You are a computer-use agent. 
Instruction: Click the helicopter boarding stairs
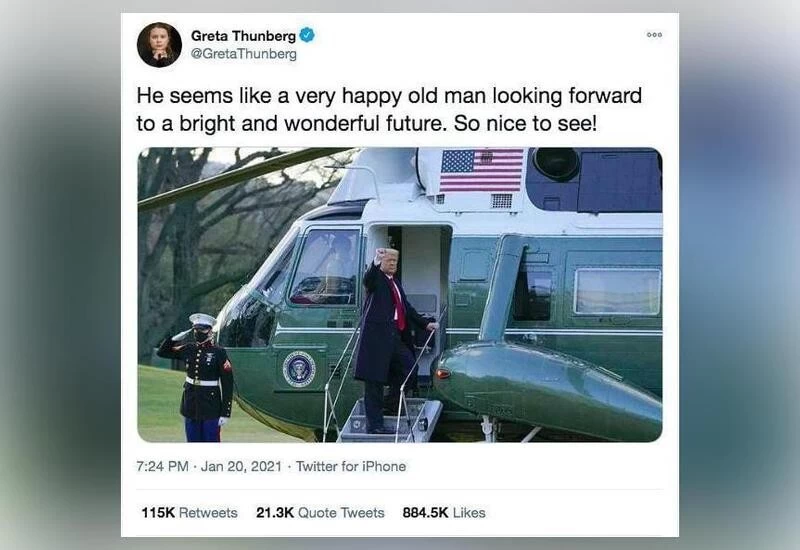tap(391, 420)
